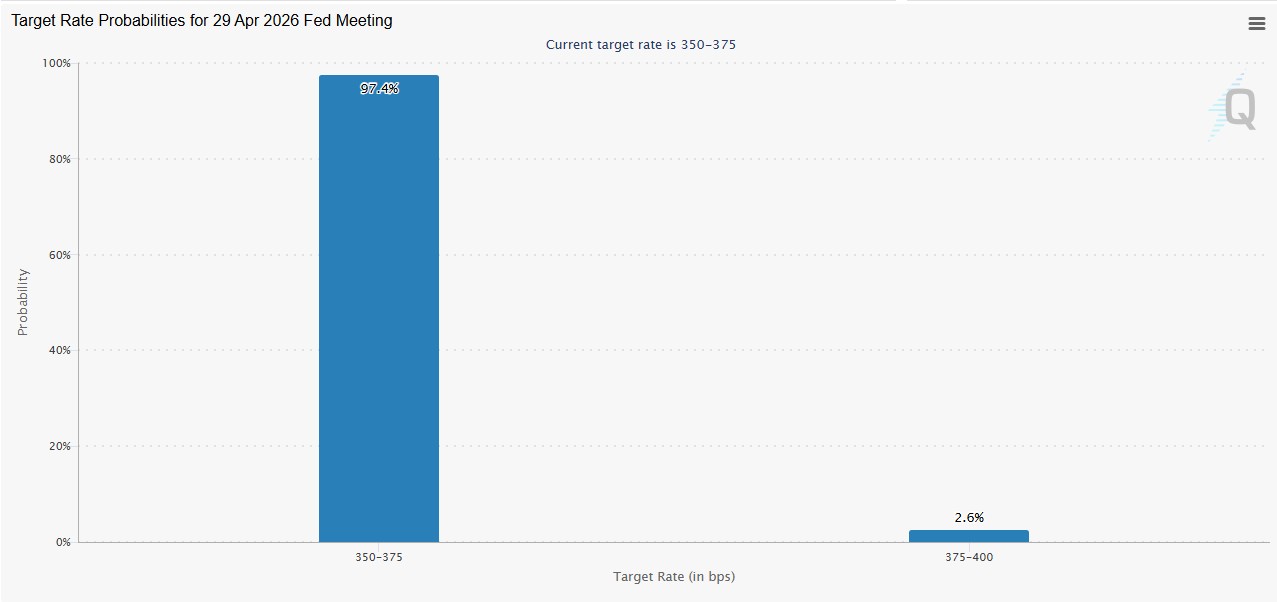
Task: Click the 375-400 x-axis category label
Action: (968, 557)
